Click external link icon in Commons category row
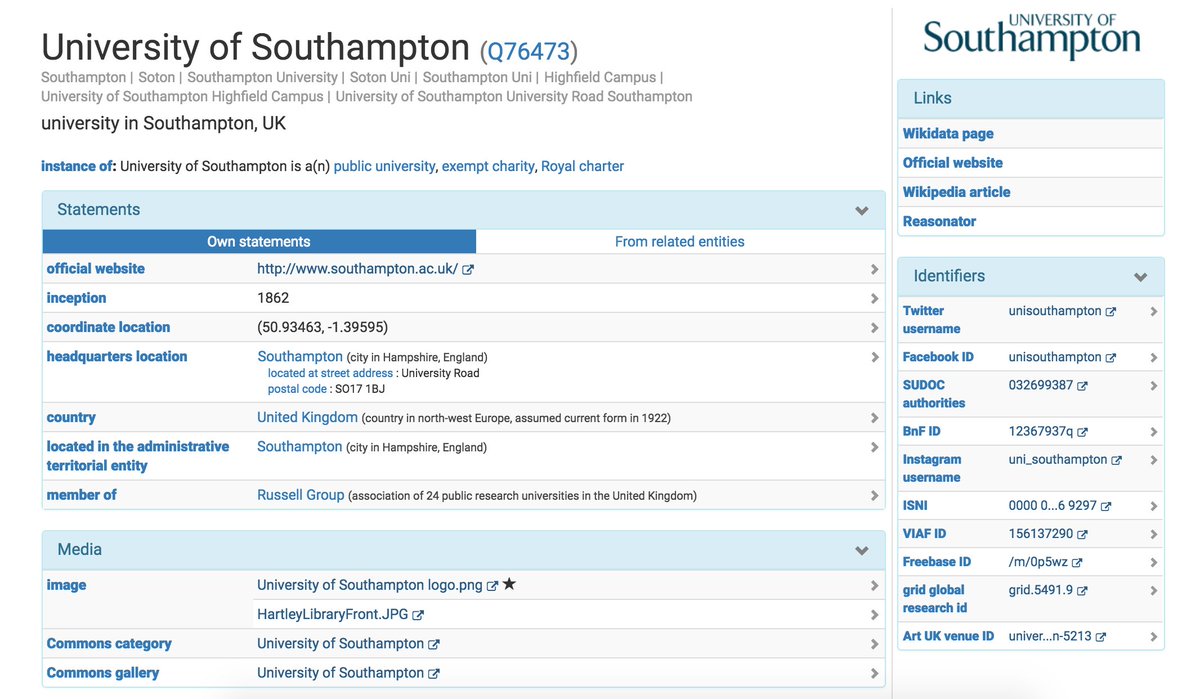Screen dimensions: 1200x699 click(434, 645)
